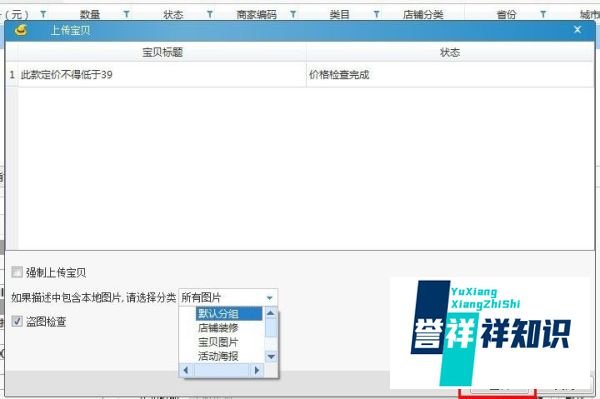Click the 数量 column header in background table
This screenshot has width=600, height=399.
(x=90, y=15)
